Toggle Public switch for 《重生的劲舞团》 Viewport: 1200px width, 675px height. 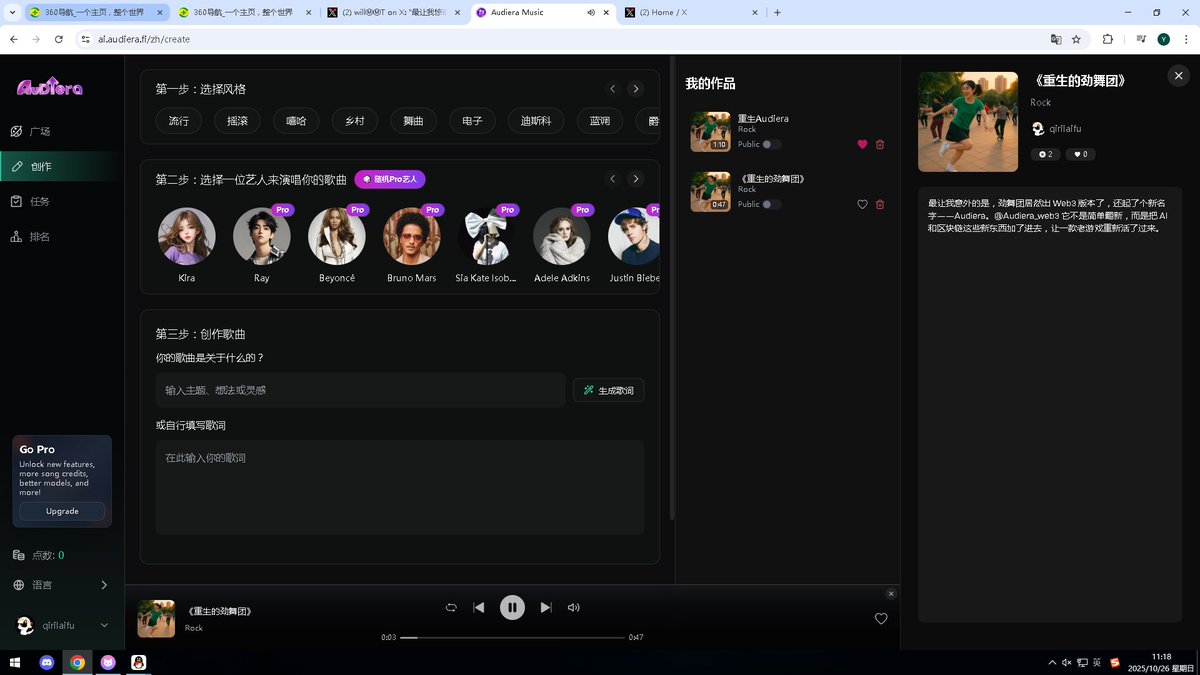click(x=771, y=204)
